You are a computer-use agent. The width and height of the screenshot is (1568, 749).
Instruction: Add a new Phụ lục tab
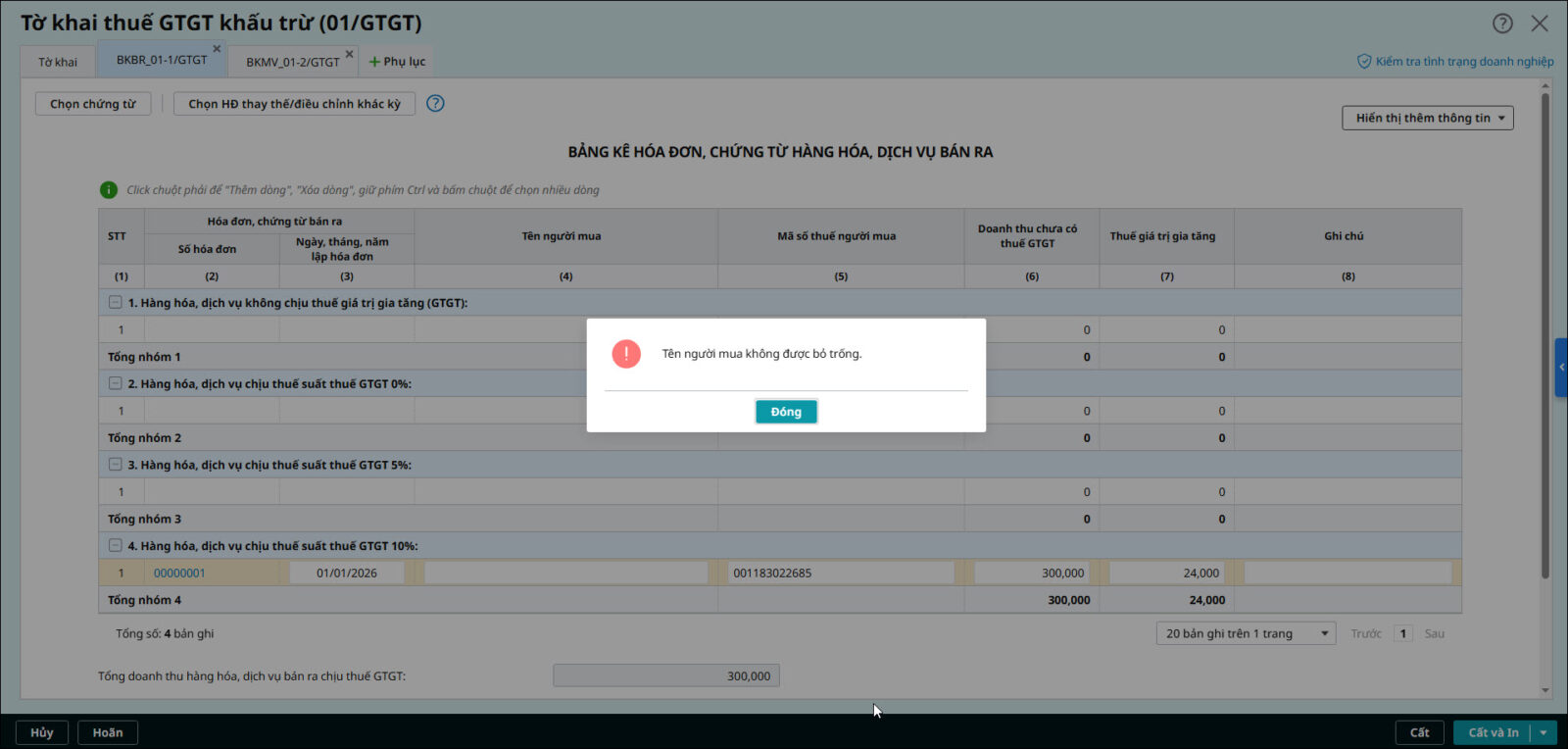click(397, 62)
